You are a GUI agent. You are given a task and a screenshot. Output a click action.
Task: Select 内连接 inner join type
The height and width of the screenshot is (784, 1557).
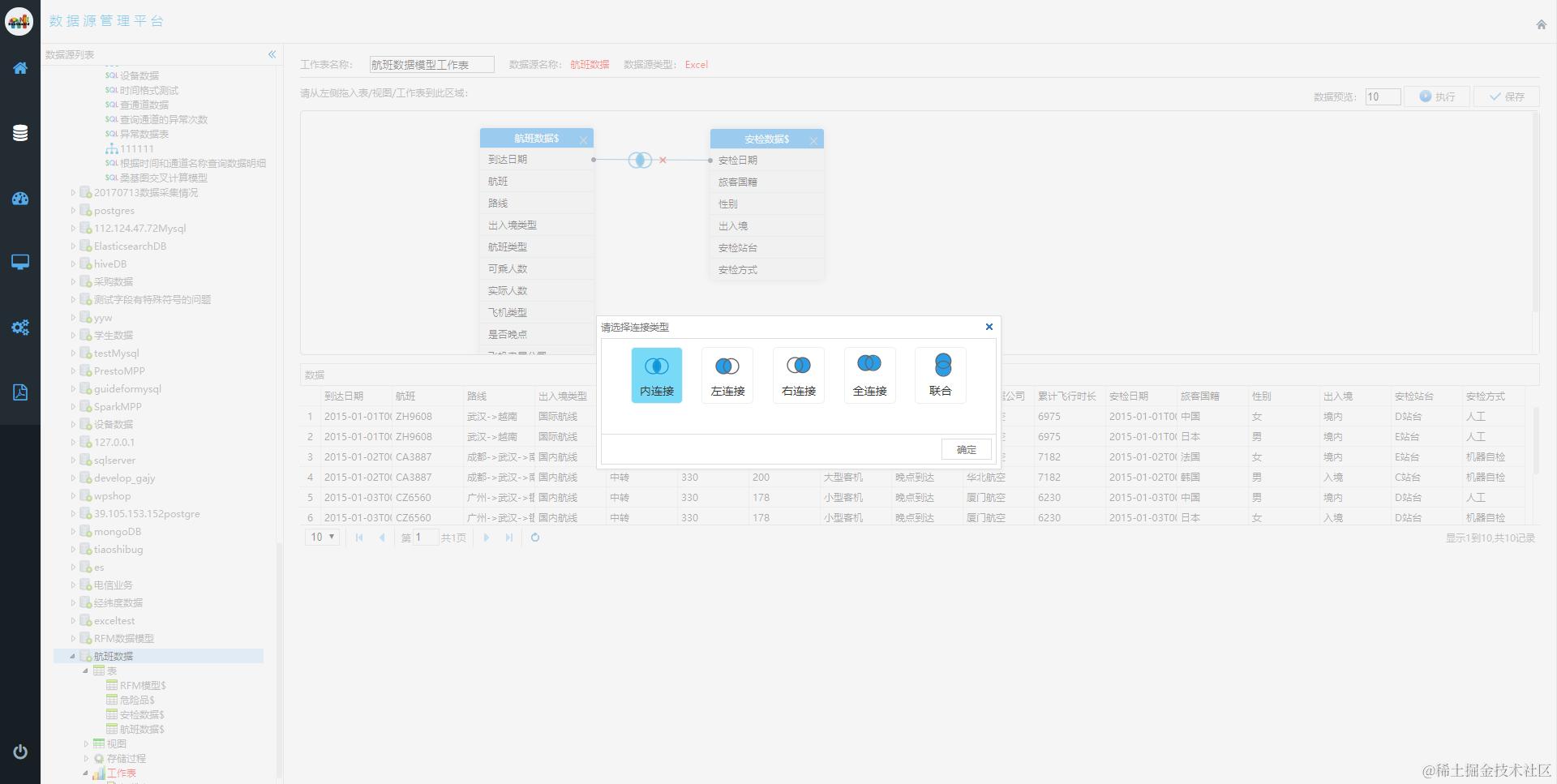click(x=657, y=375)
